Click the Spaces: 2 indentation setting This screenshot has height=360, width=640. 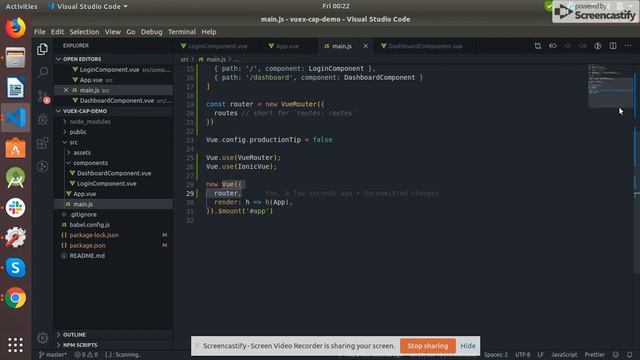[x=496, y=355]
